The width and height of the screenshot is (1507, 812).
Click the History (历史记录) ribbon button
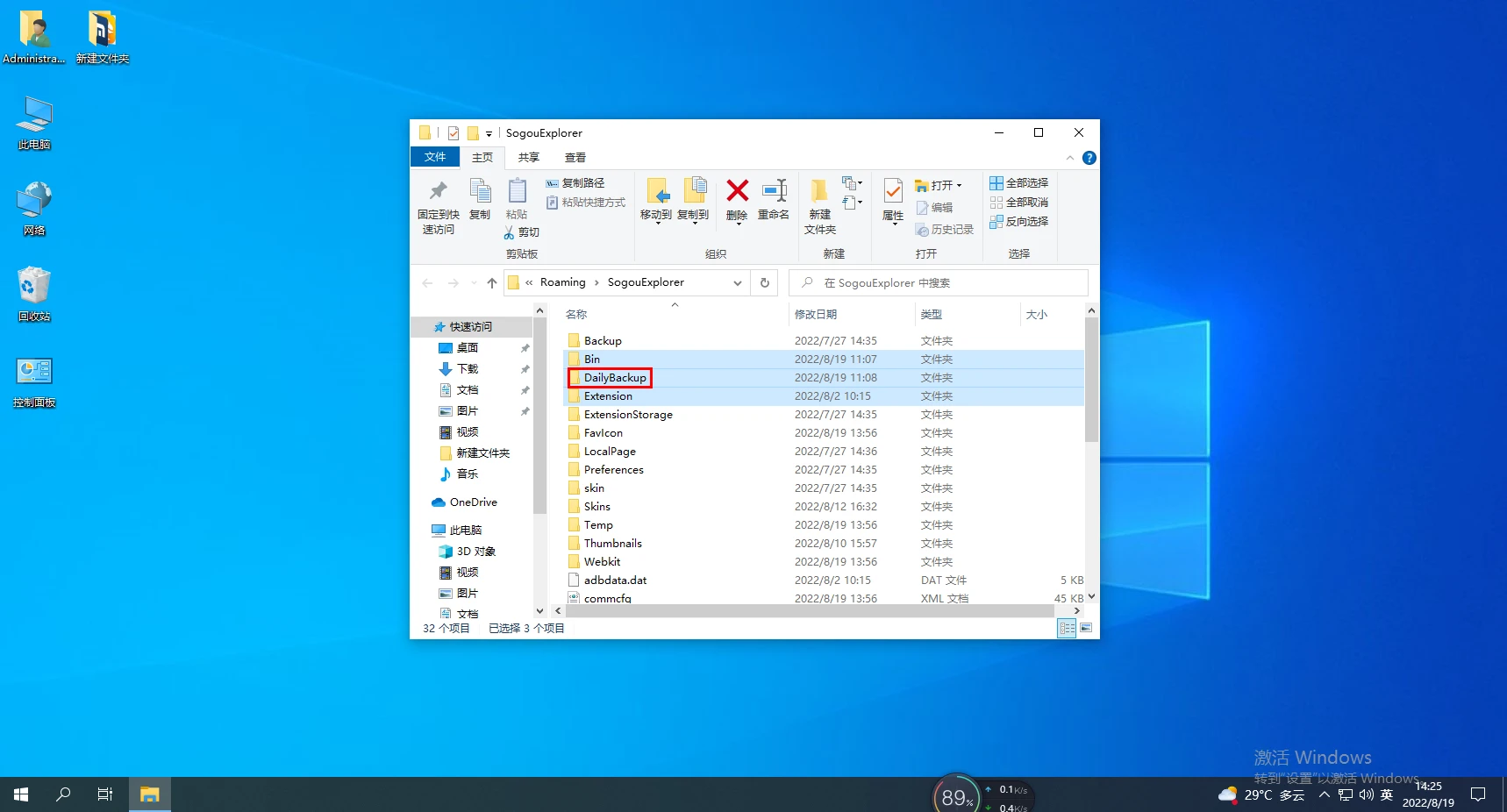pos(944,230)
